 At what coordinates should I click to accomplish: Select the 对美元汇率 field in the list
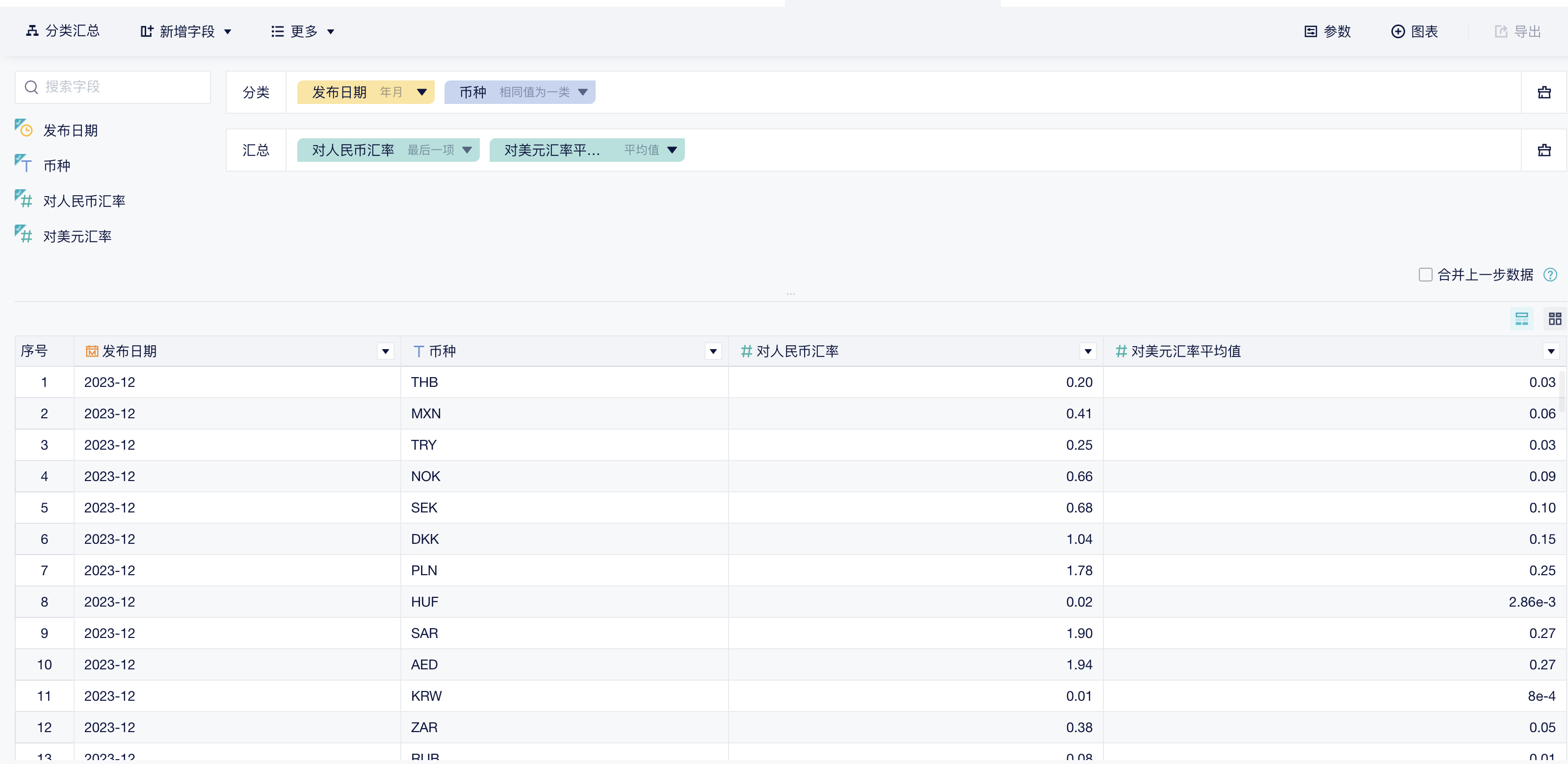[x=77, y=237]
